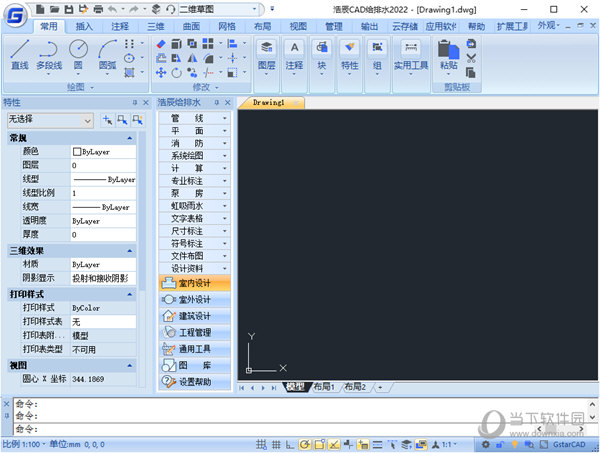
Task: Open the 比例 1:100 scale dropdown
Action: coord(24,444)
